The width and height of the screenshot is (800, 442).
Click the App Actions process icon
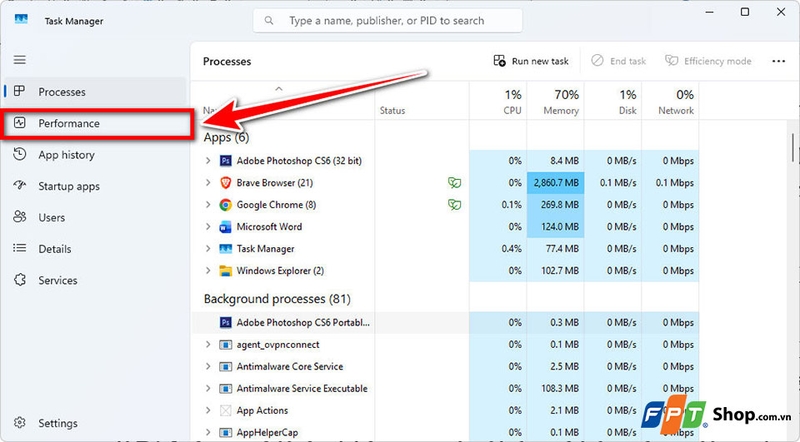[x=226, y=410]
